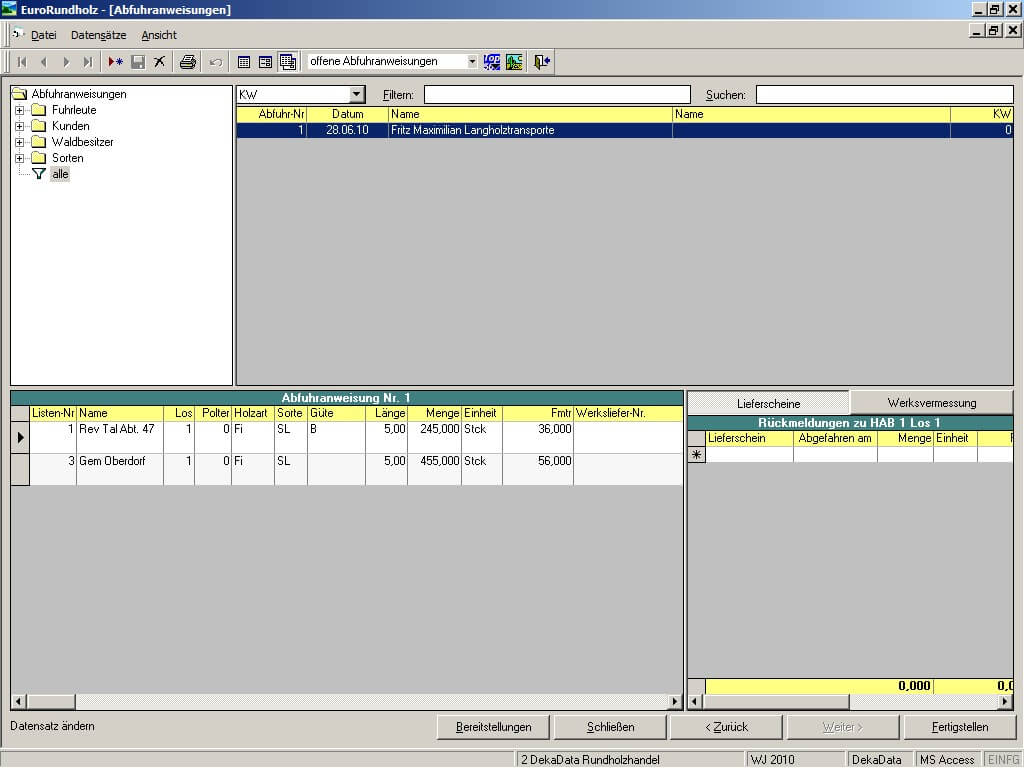Create a new record with the red arrow-star icon
This screenshot has height=768, width=1024.
pyautogui.click(x=116, y=62)
